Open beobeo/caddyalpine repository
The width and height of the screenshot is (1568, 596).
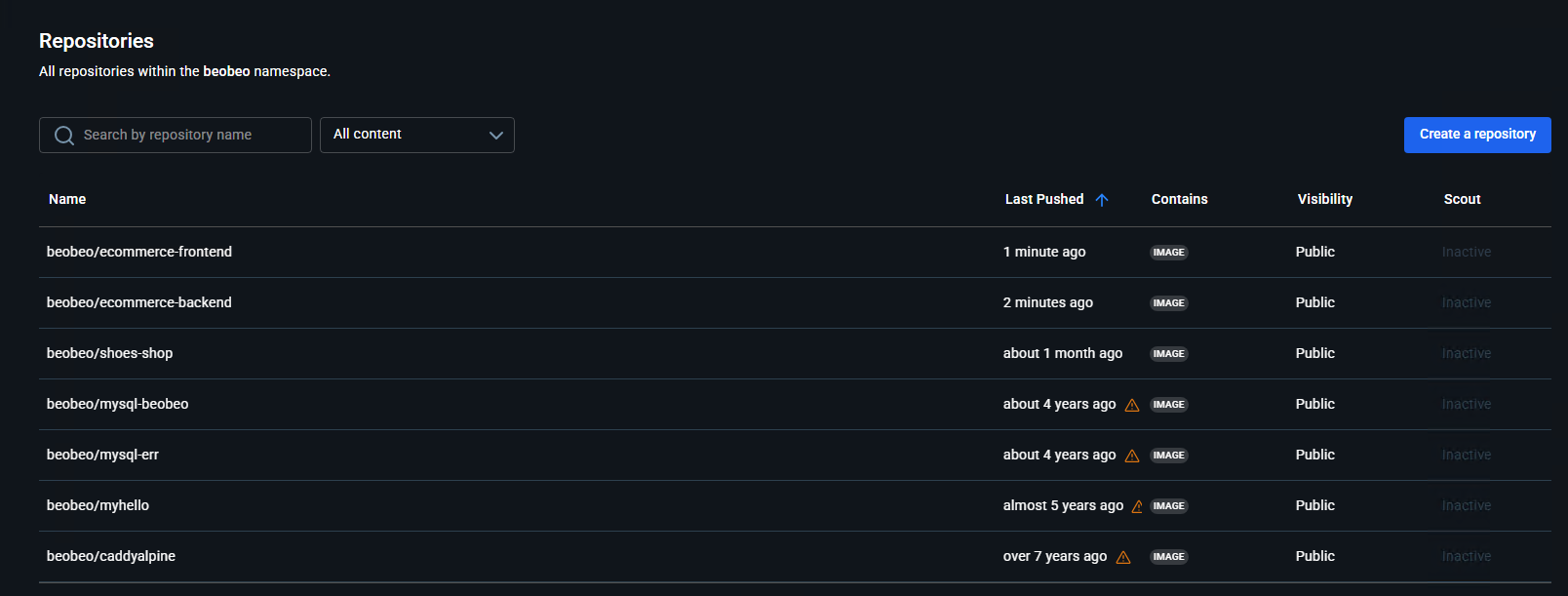point(111,556)
